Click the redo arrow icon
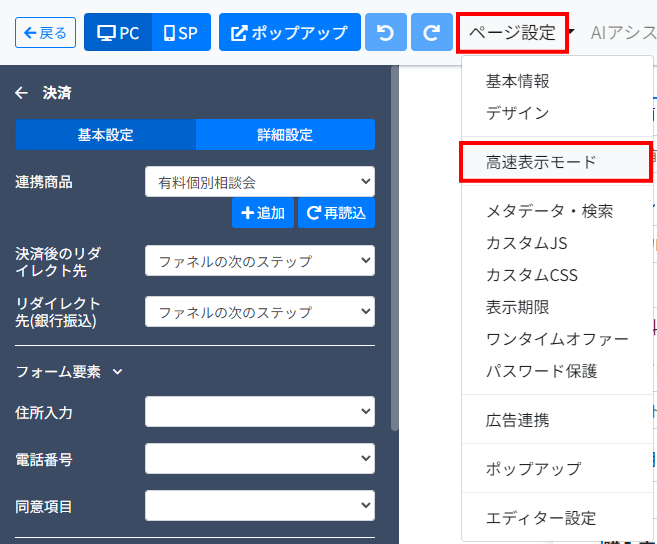The width and height of the screenshot is (657, 544). [431, 33]
